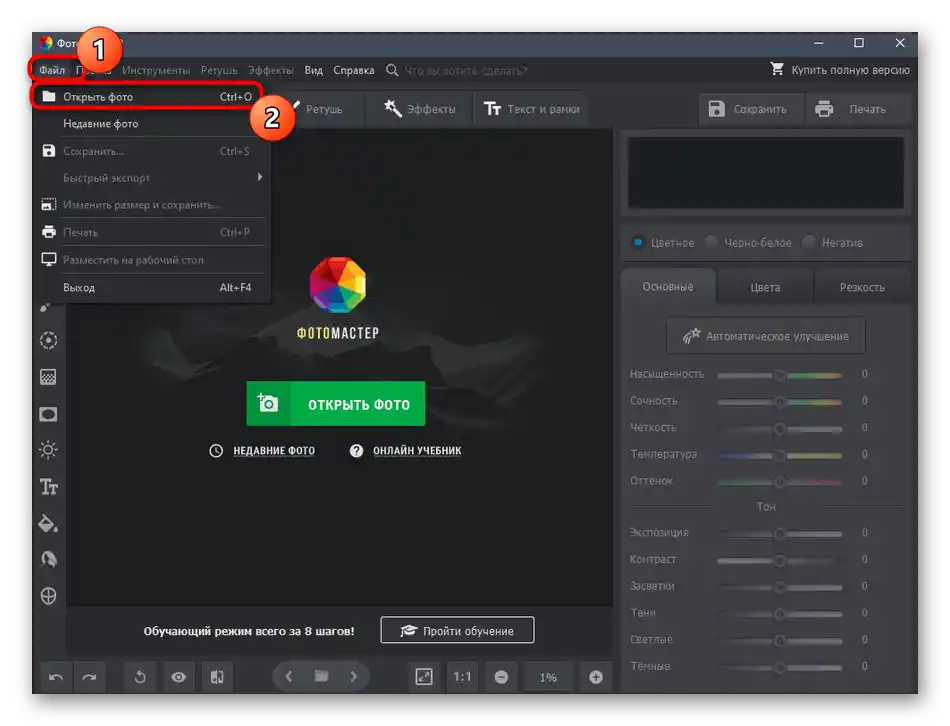Open the Эффекты menu in menu bar
This screenshot has height=726, width=950.
[x=271, y=70]
